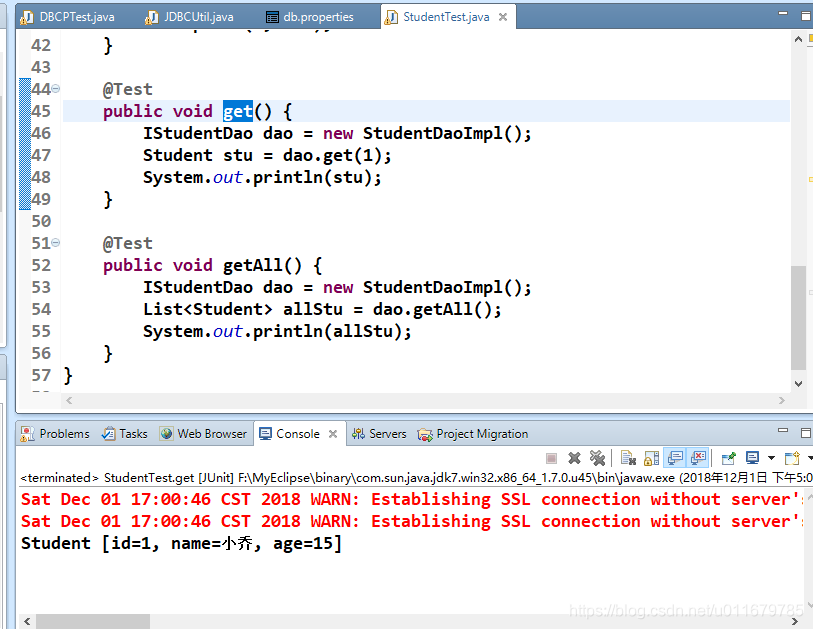Click Console output 'Student [id=1, name=小乔, age=15]'
Viewport: 813px width, 629px height.
click(181, 543)
